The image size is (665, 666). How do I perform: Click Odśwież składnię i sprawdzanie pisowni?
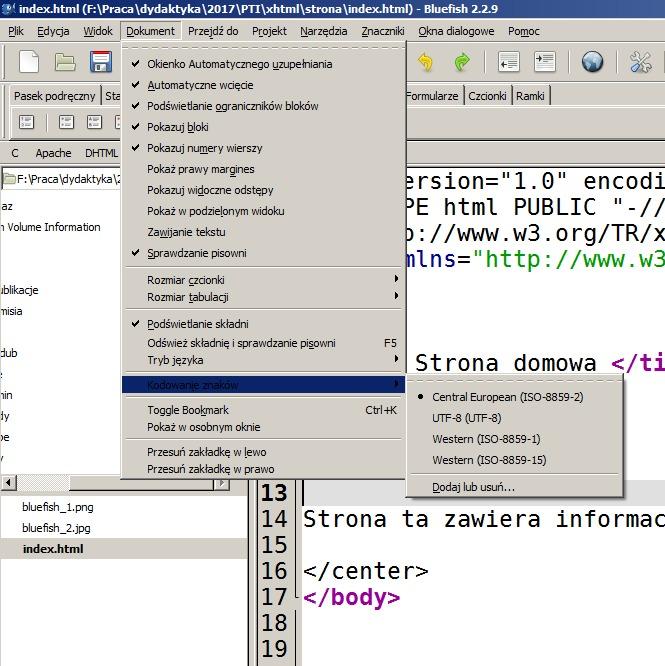click(263, 343)
